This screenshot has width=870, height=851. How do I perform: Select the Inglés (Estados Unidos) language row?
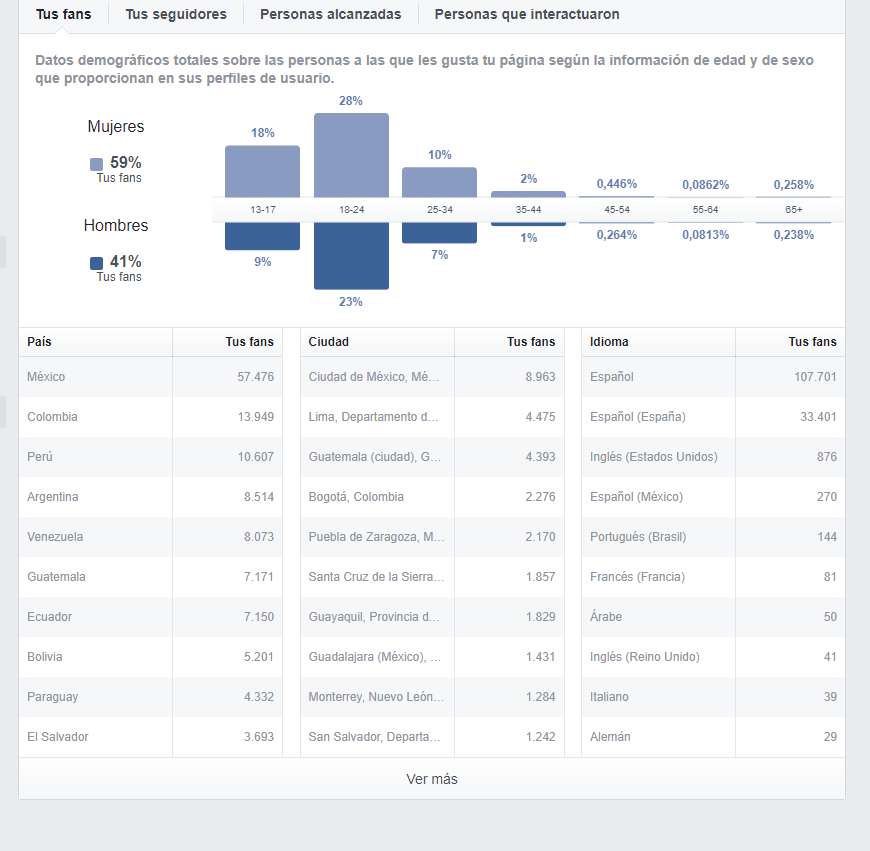click(x=714, y=457)
